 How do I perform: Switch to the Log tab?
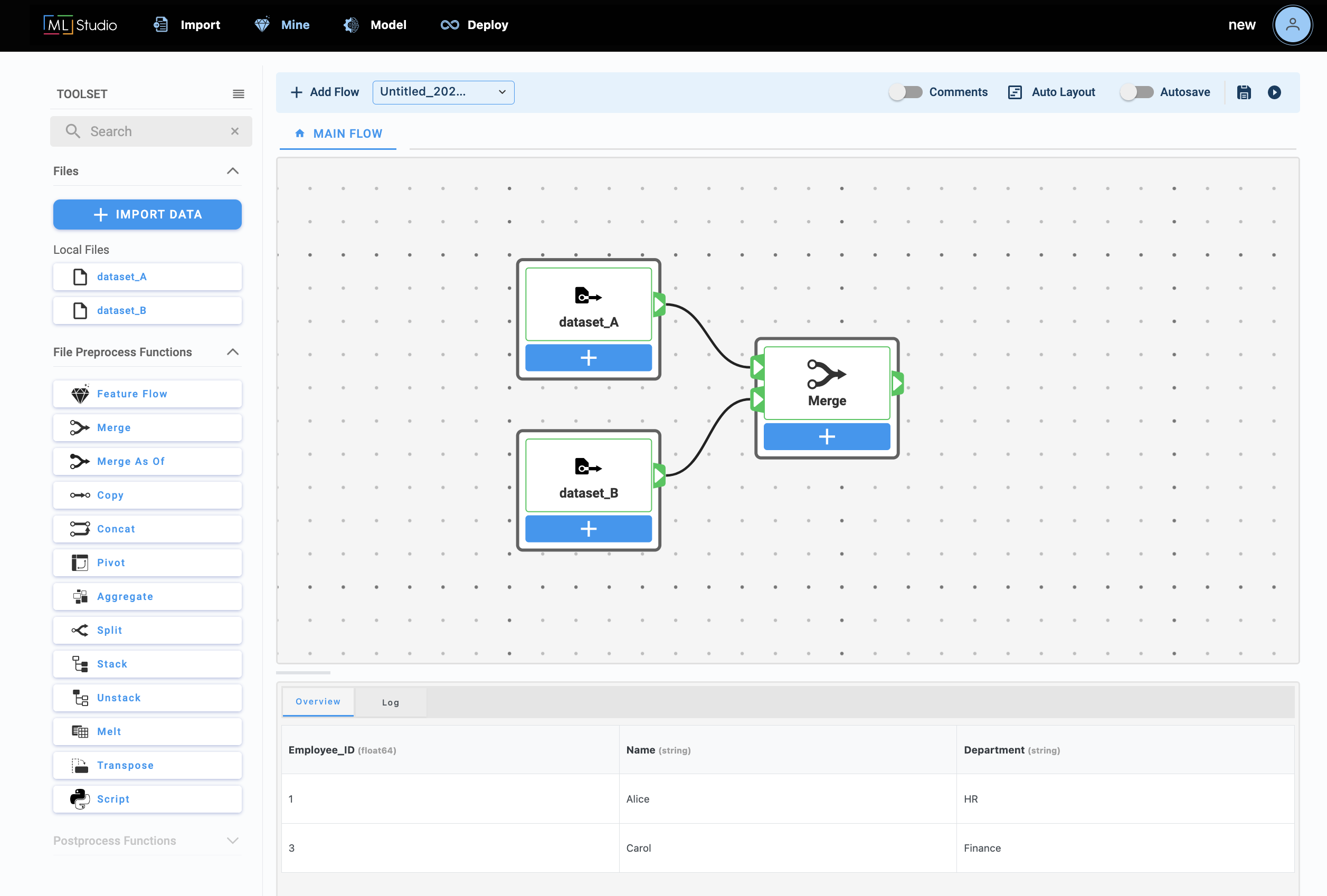tap(390, 702)
